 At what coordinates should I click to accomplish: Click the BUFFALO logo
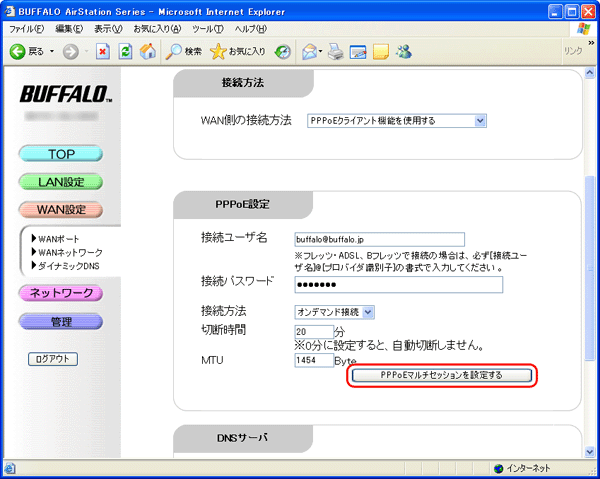click(x=65, y=94)
